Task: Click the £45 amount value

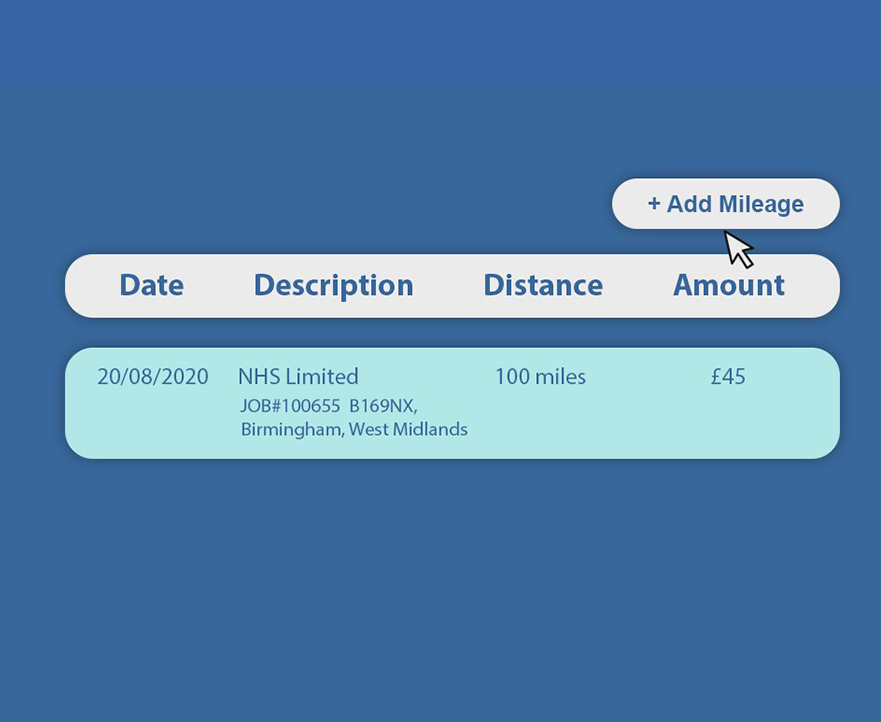Action: (x=728, y=377)
